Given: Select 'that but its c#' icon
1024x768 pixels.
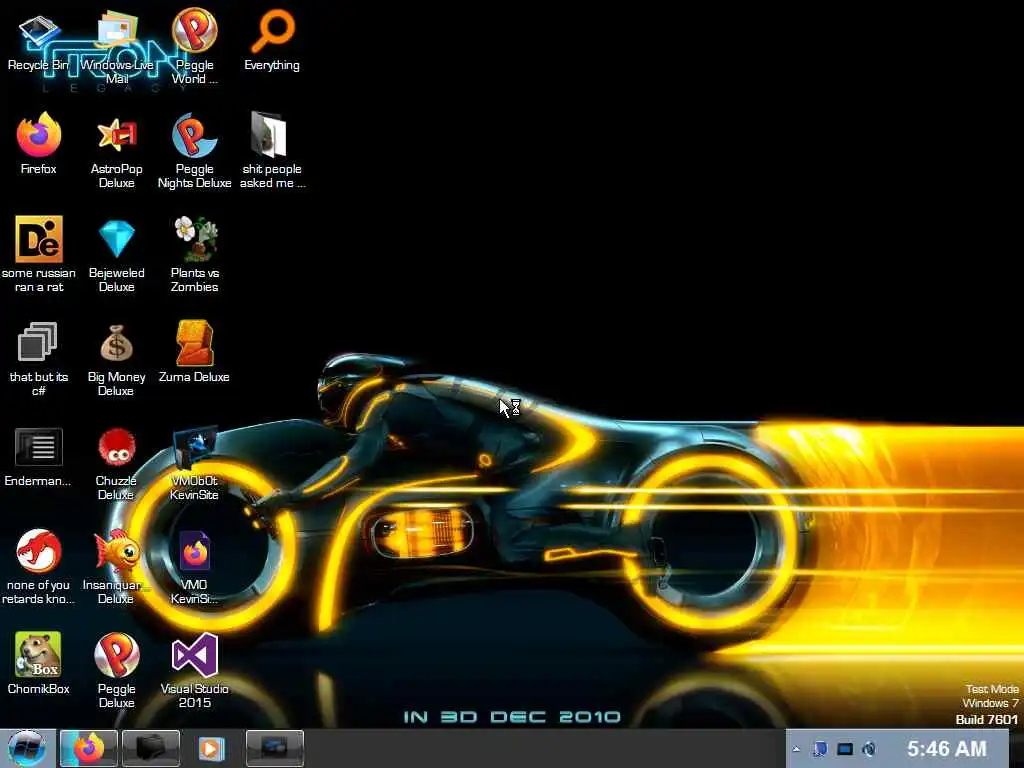Looking at the screenshot, I should click(37, 342).
